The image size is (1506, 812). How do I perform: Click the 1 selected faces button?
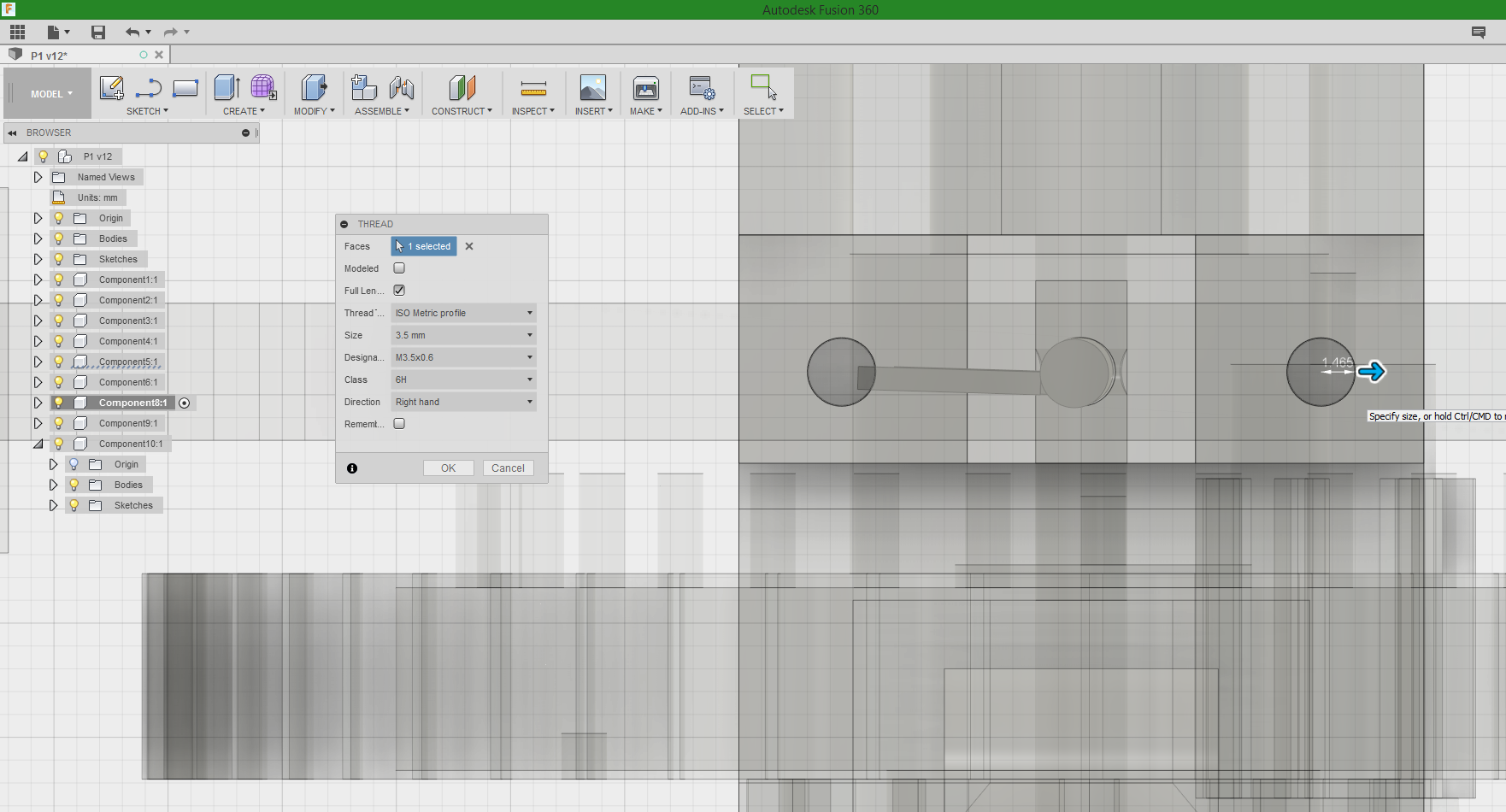424,246
